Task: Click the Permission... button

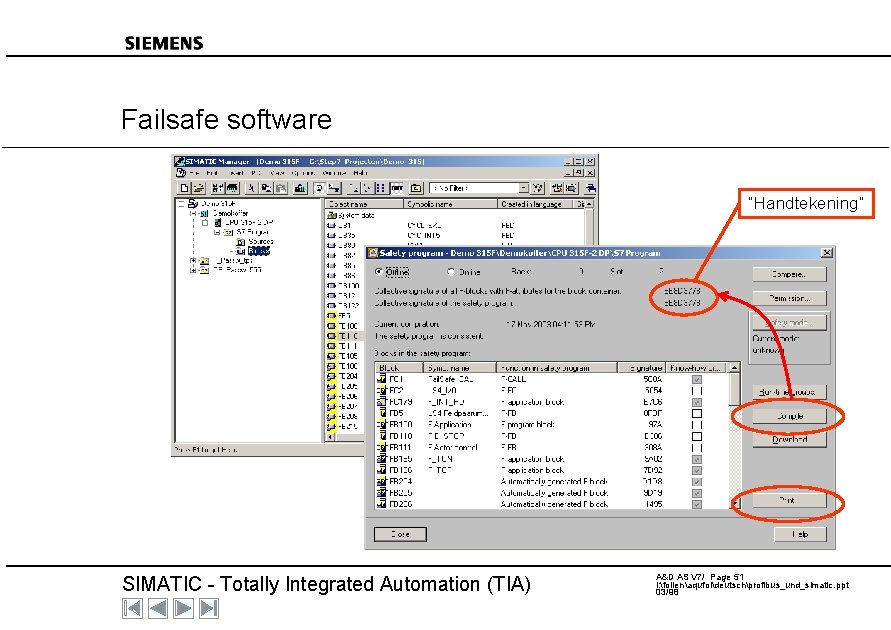Action: 789,298
